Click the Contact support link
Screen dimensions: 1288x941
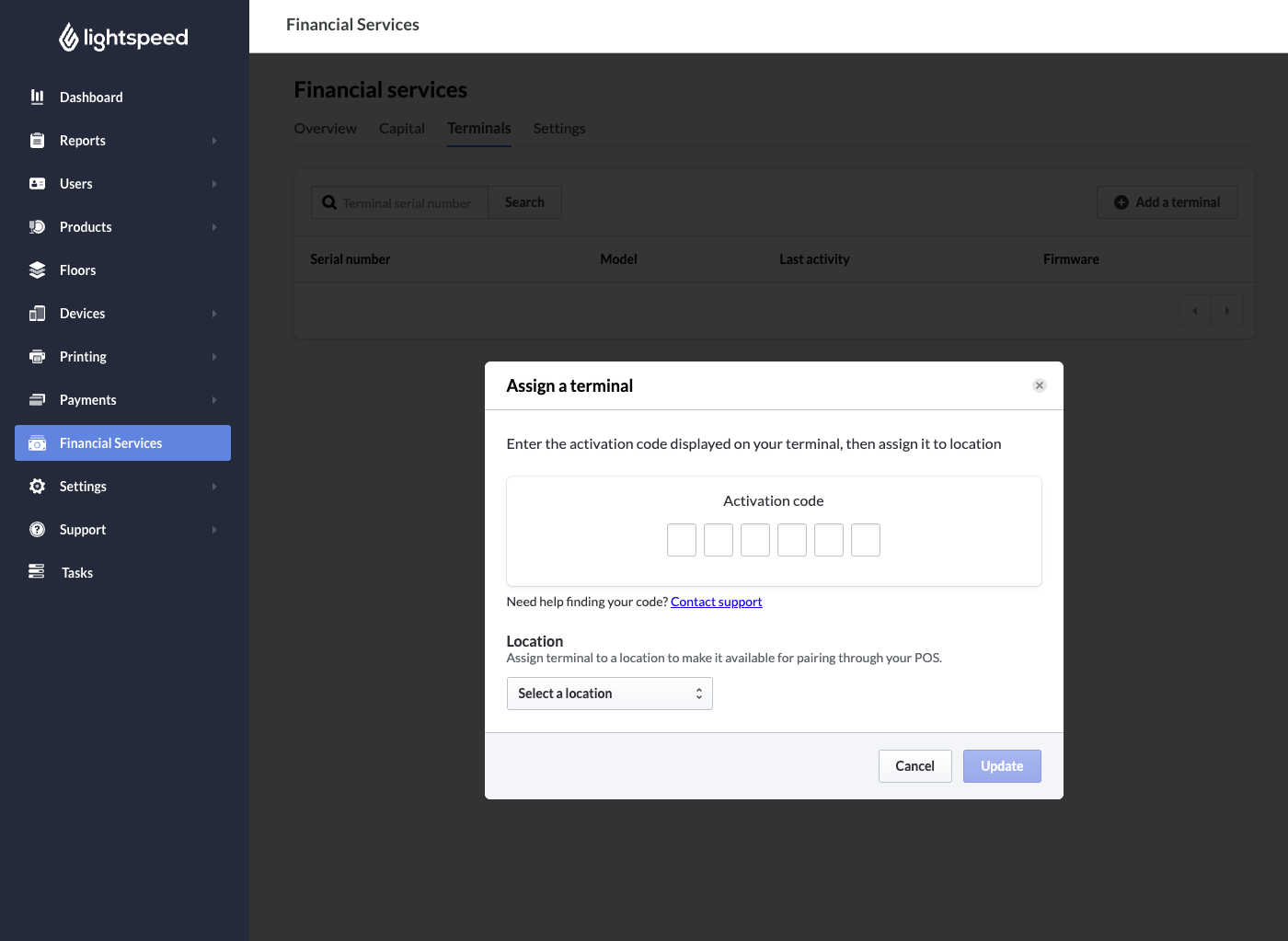(716, 602)
